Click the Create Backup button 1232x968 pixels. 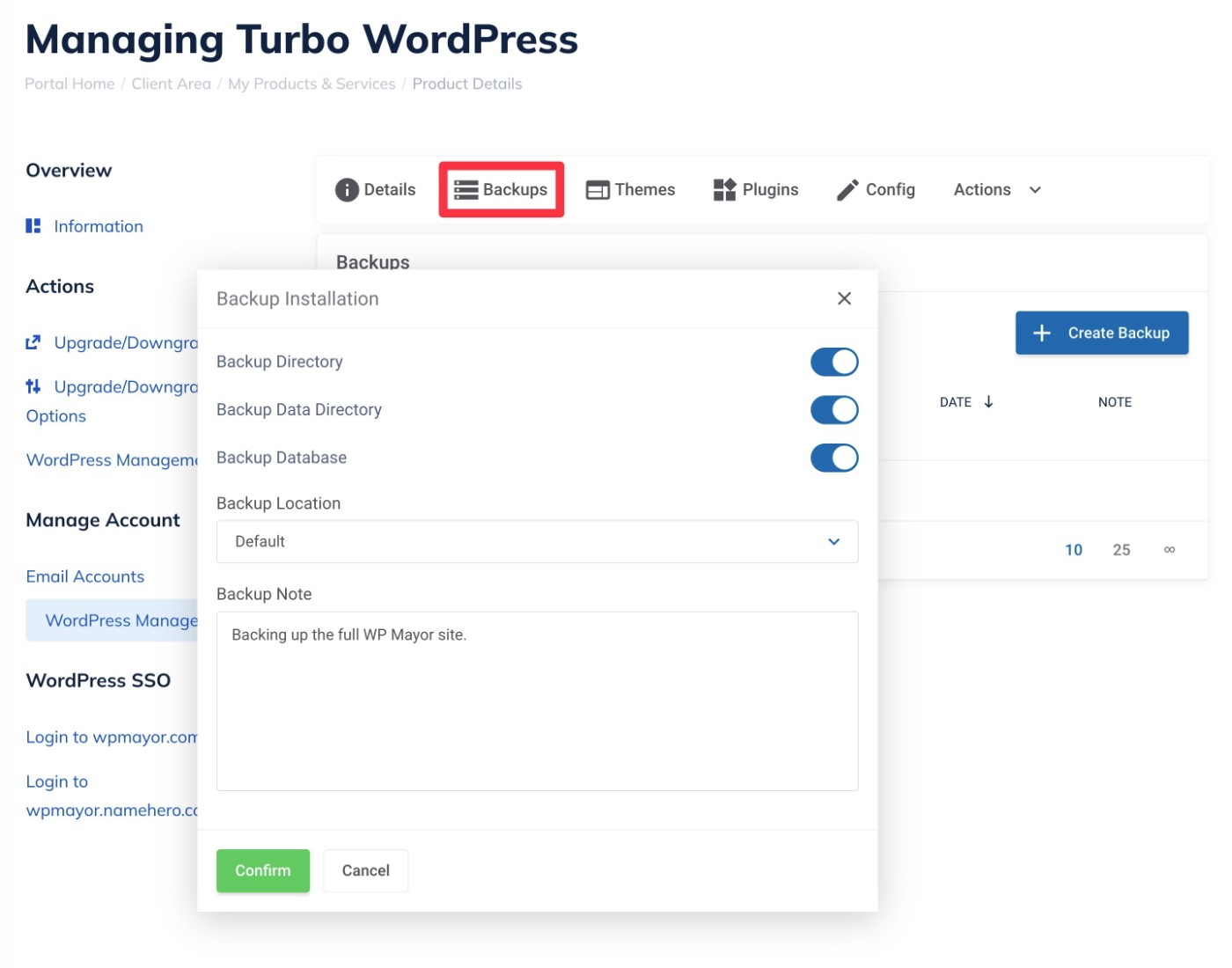1102,333
